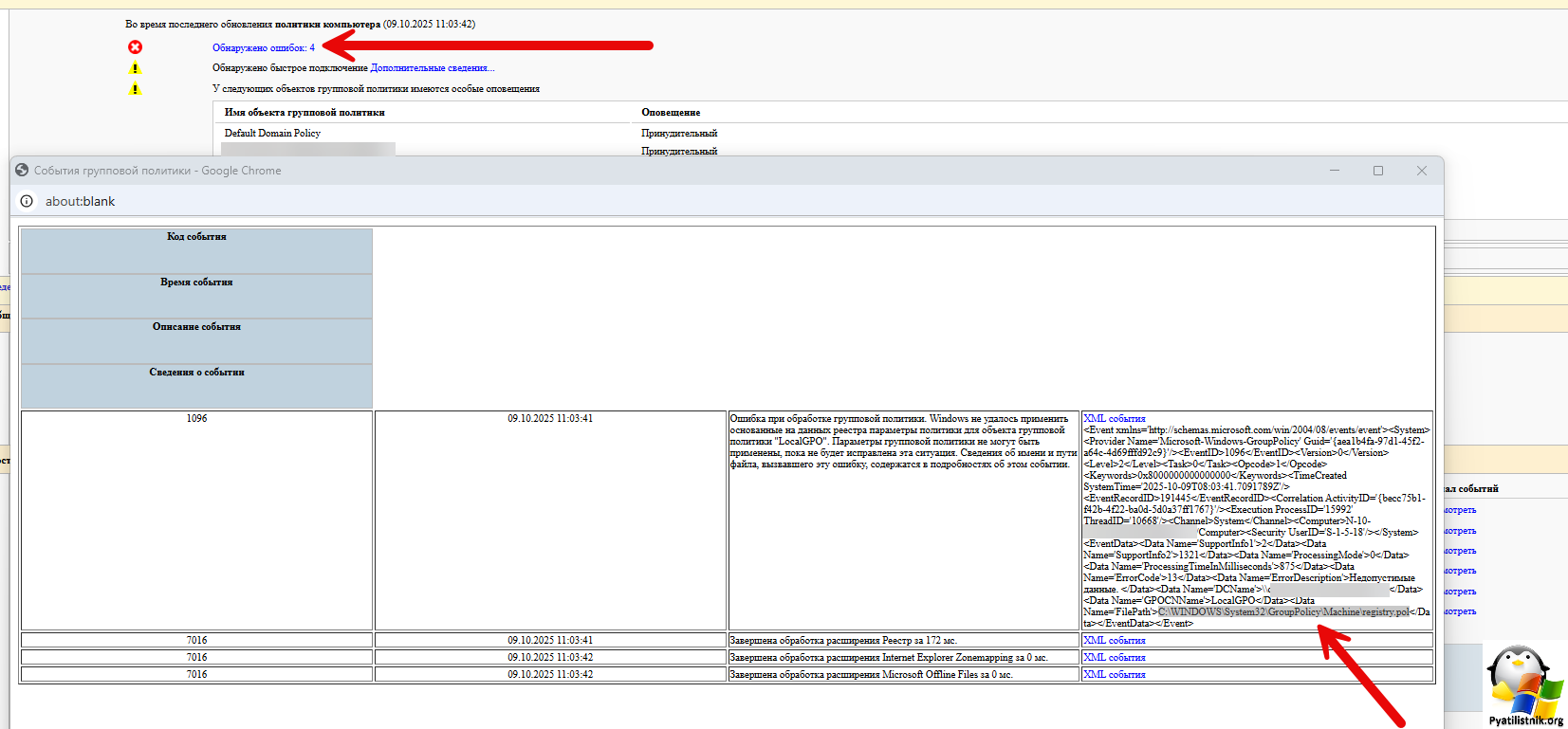Open the 'Обнаружено ошибок: 4' link
This screenshot has width=1568, height=729.
(264, 47)
